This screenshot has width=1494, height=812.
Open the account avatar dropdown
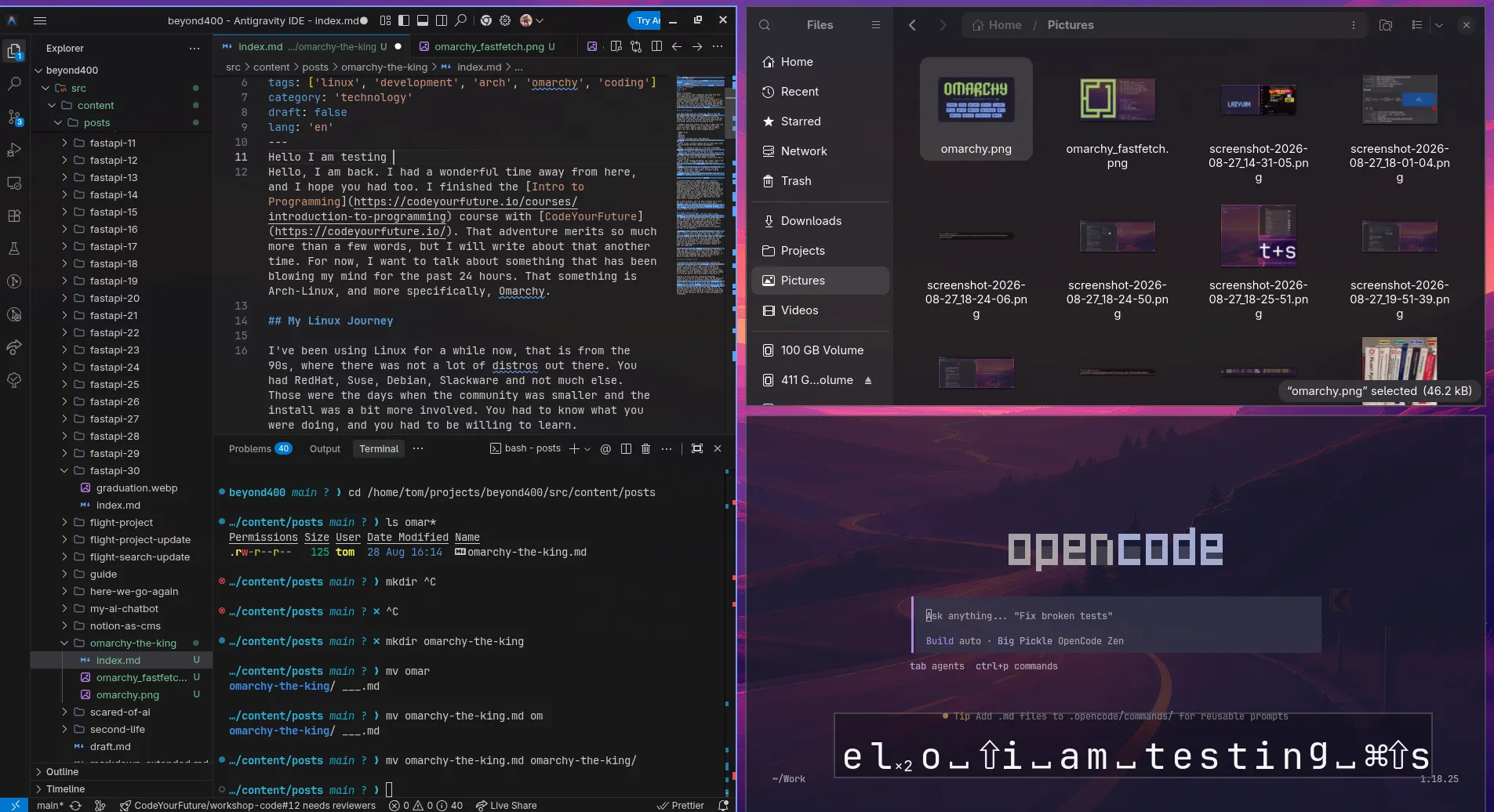click(532, 20)
